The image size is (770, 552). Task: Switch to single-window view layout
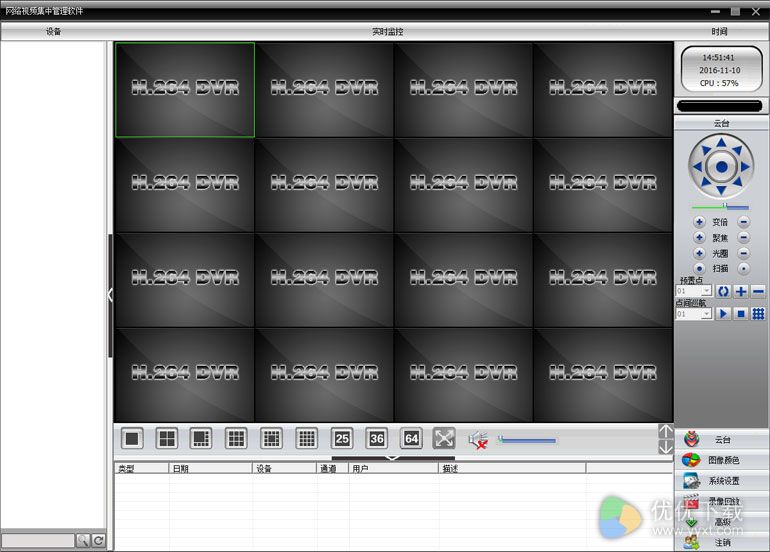(x=132, y=439)
